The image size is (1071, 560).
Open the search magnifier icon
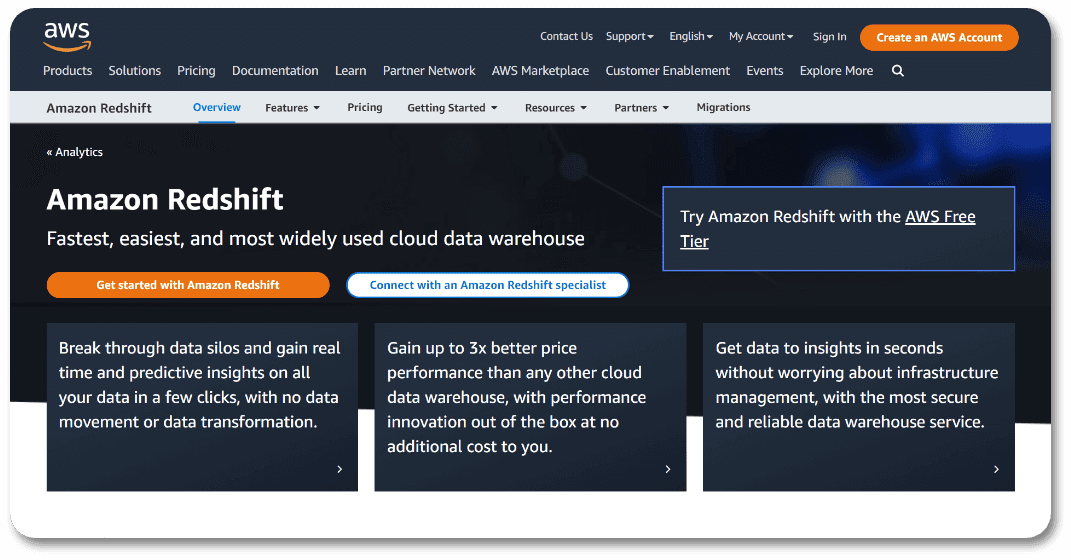pyautogui.click(x=898, y=70)
